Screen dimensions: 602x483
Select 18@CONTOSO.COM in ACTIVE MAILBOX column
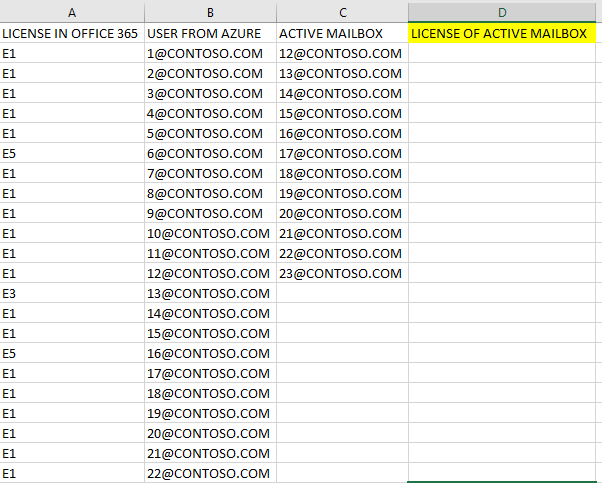(x=342, y=173)
